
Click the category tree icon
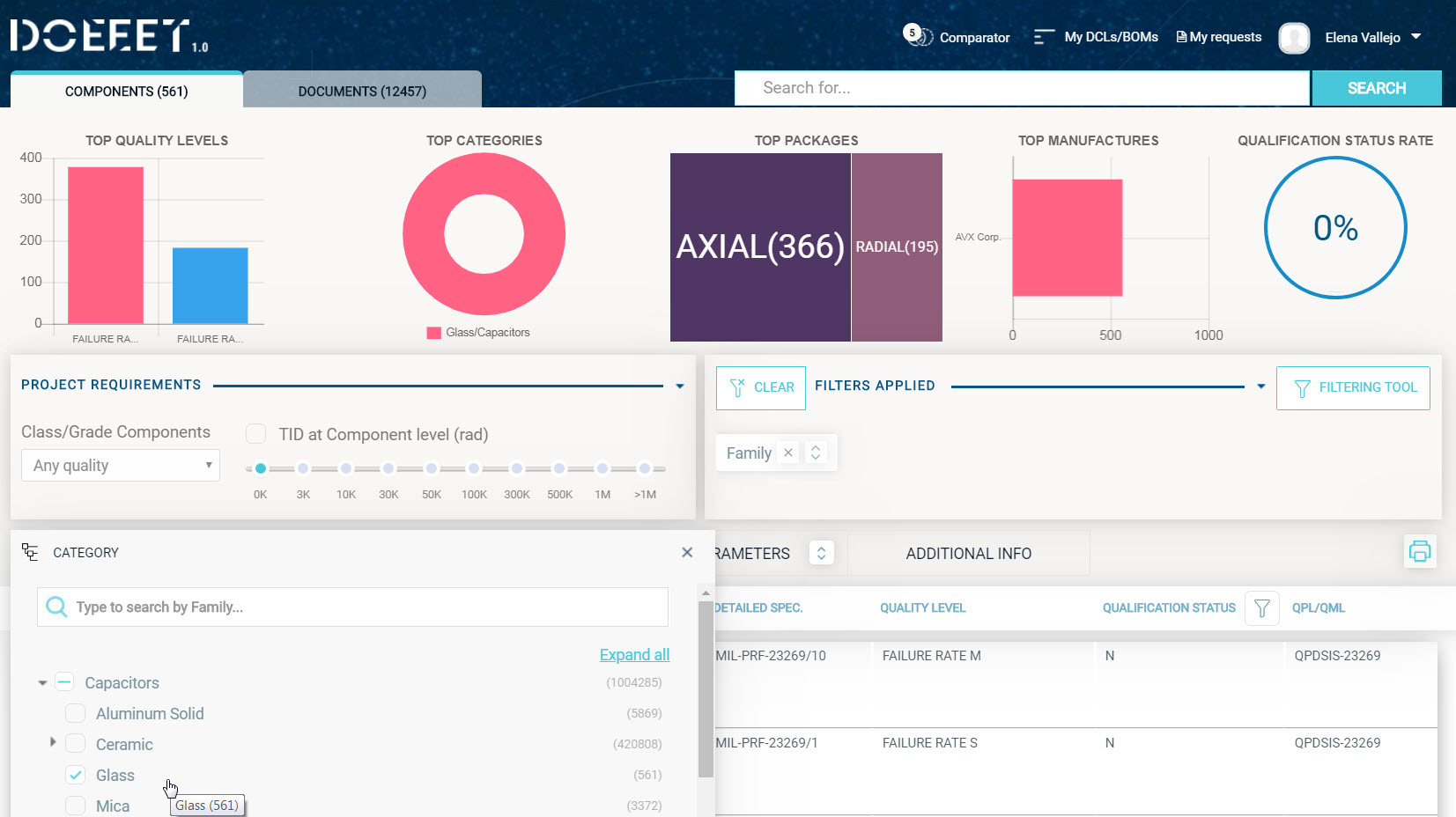pos(30,552)
